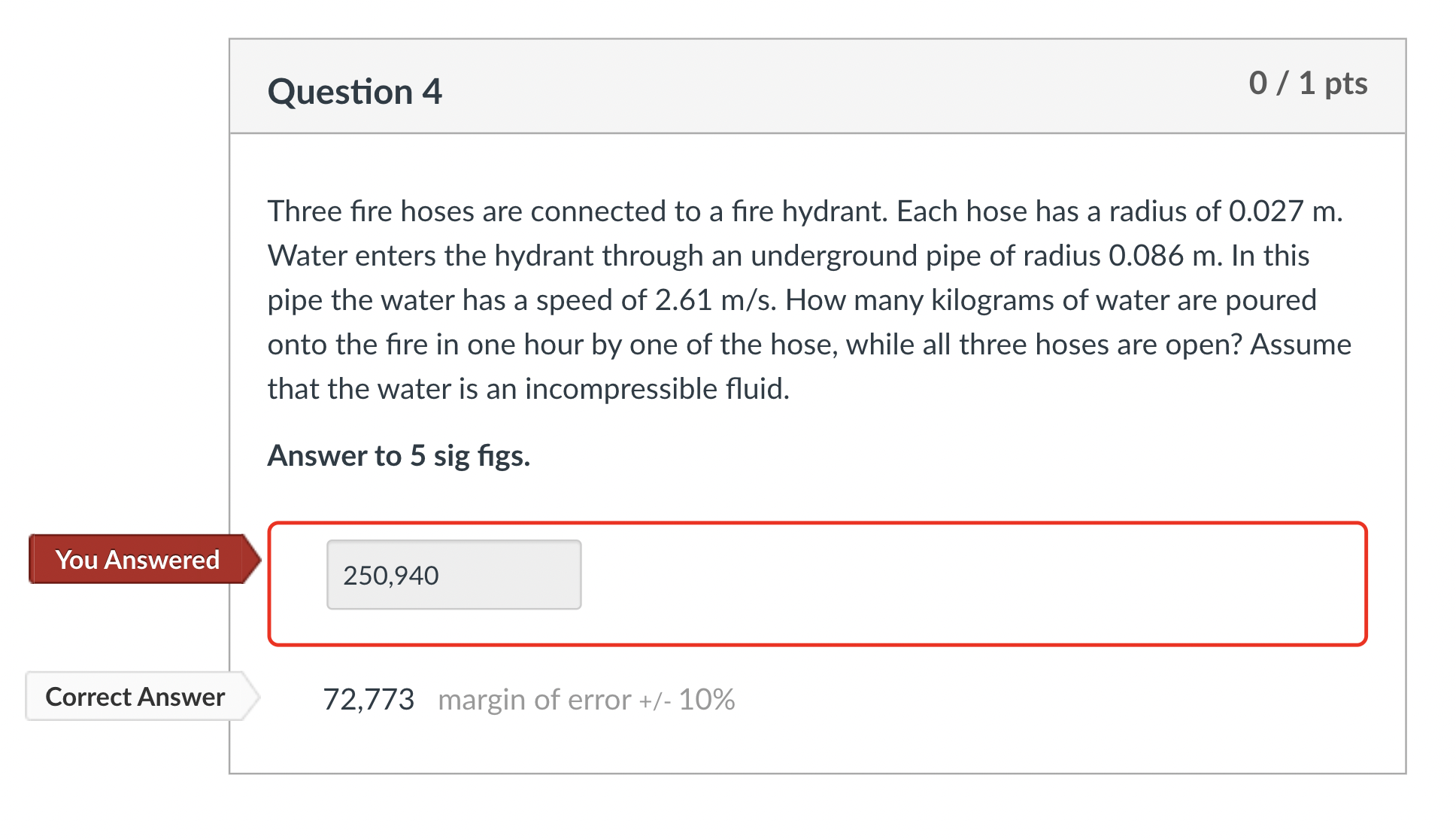Click the 'margin of error +/- 10%' text
The height and width of the screenshot is (839, 1456).
coord(587,699)
